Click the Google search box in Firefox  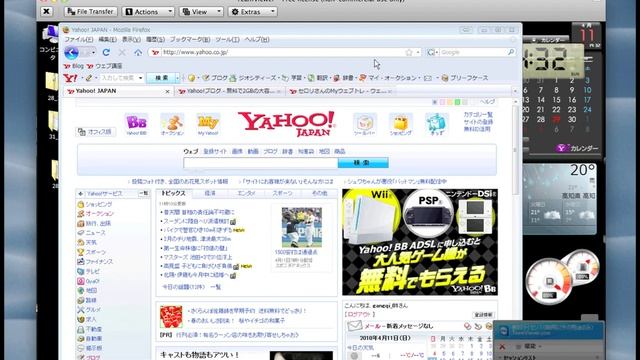pyautogui.click(x=473, y=52)
